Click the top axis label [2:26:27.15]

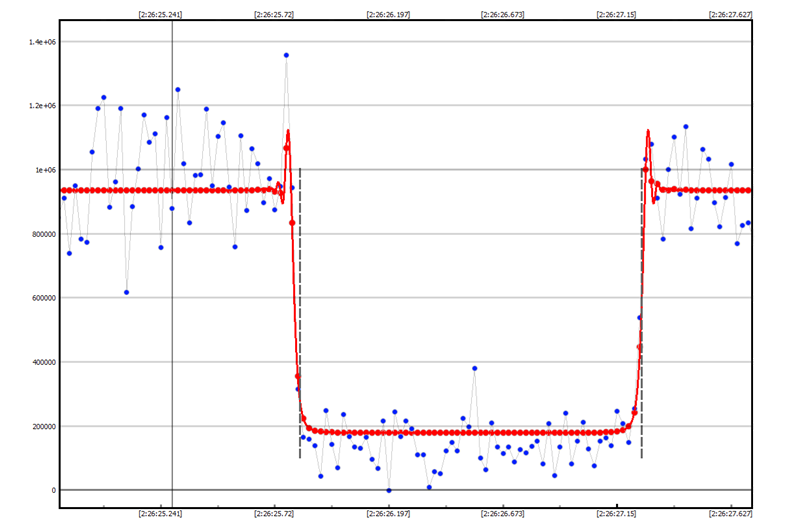click(x=616, y=15)
